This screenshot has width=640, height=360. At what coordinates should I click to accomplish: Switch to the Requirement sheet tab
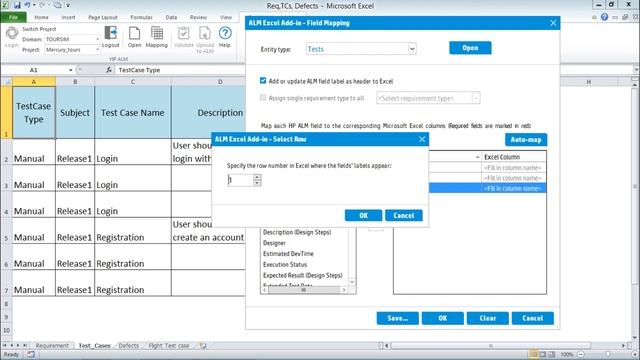(52, 345)
